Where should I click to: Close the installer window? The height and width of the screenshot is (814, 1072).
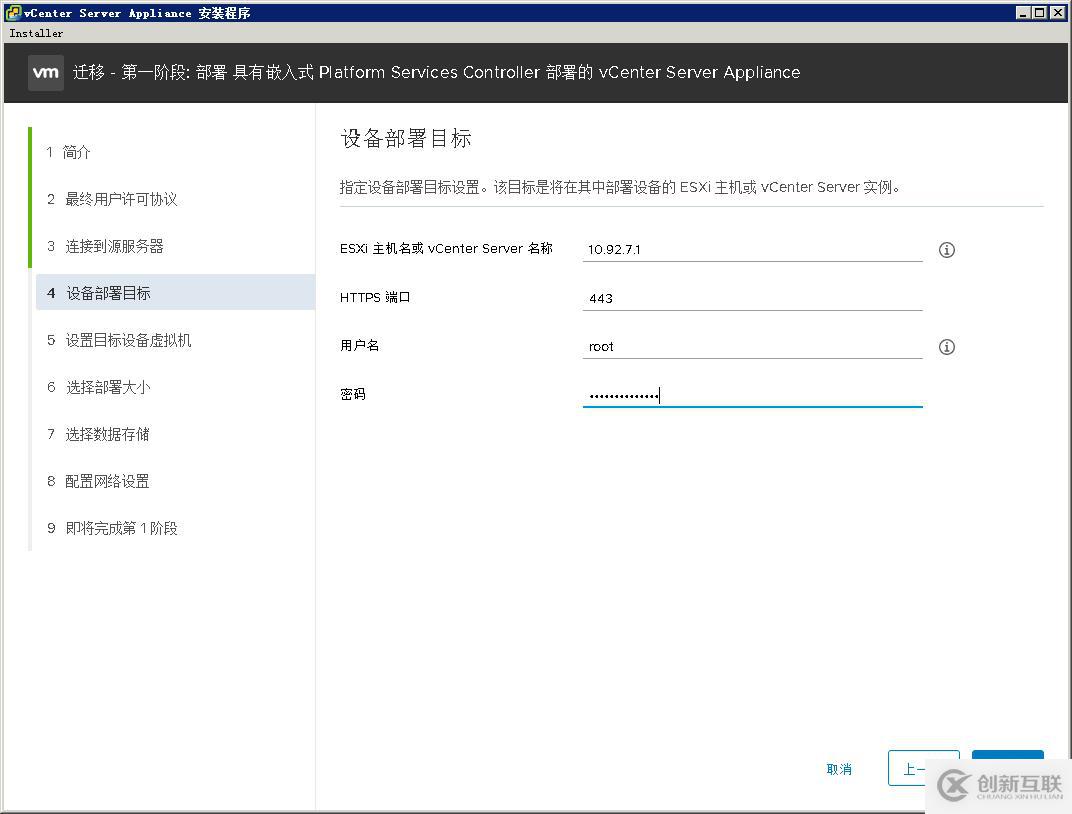pos(1057,12)
